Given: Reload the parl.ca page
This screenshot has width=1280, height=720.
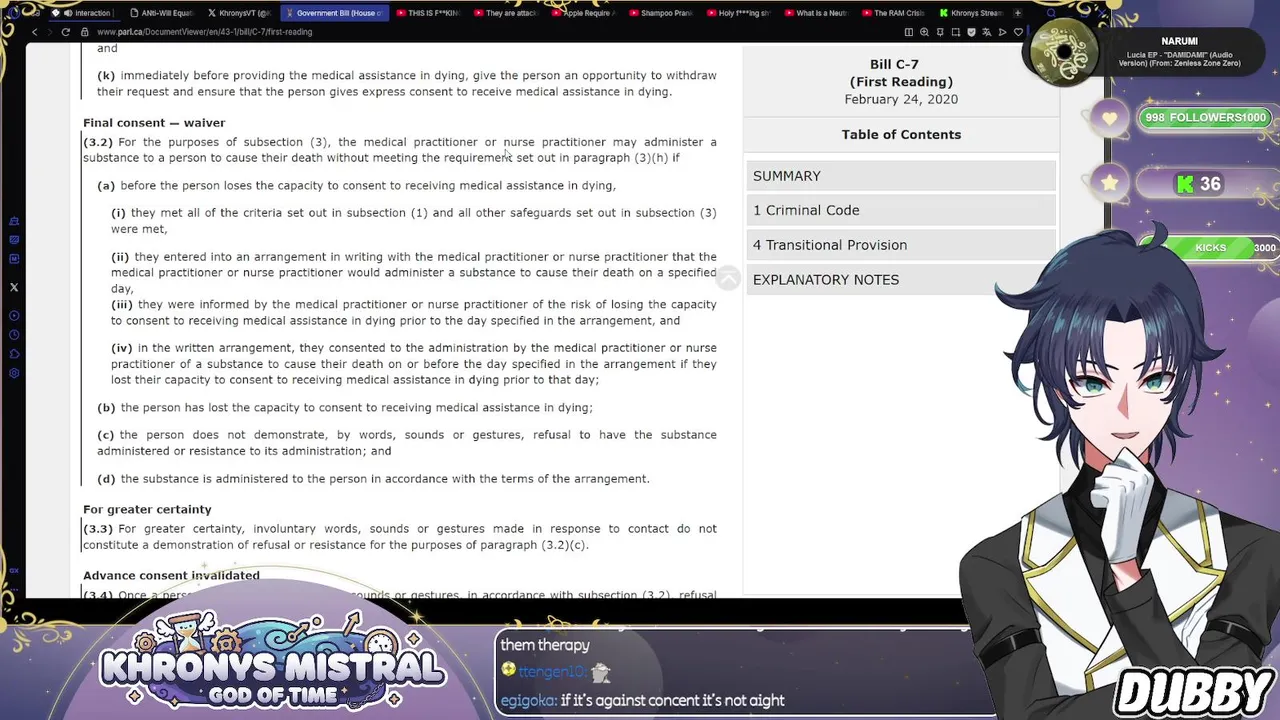Looking at the screenshot, I should point(66,32).
